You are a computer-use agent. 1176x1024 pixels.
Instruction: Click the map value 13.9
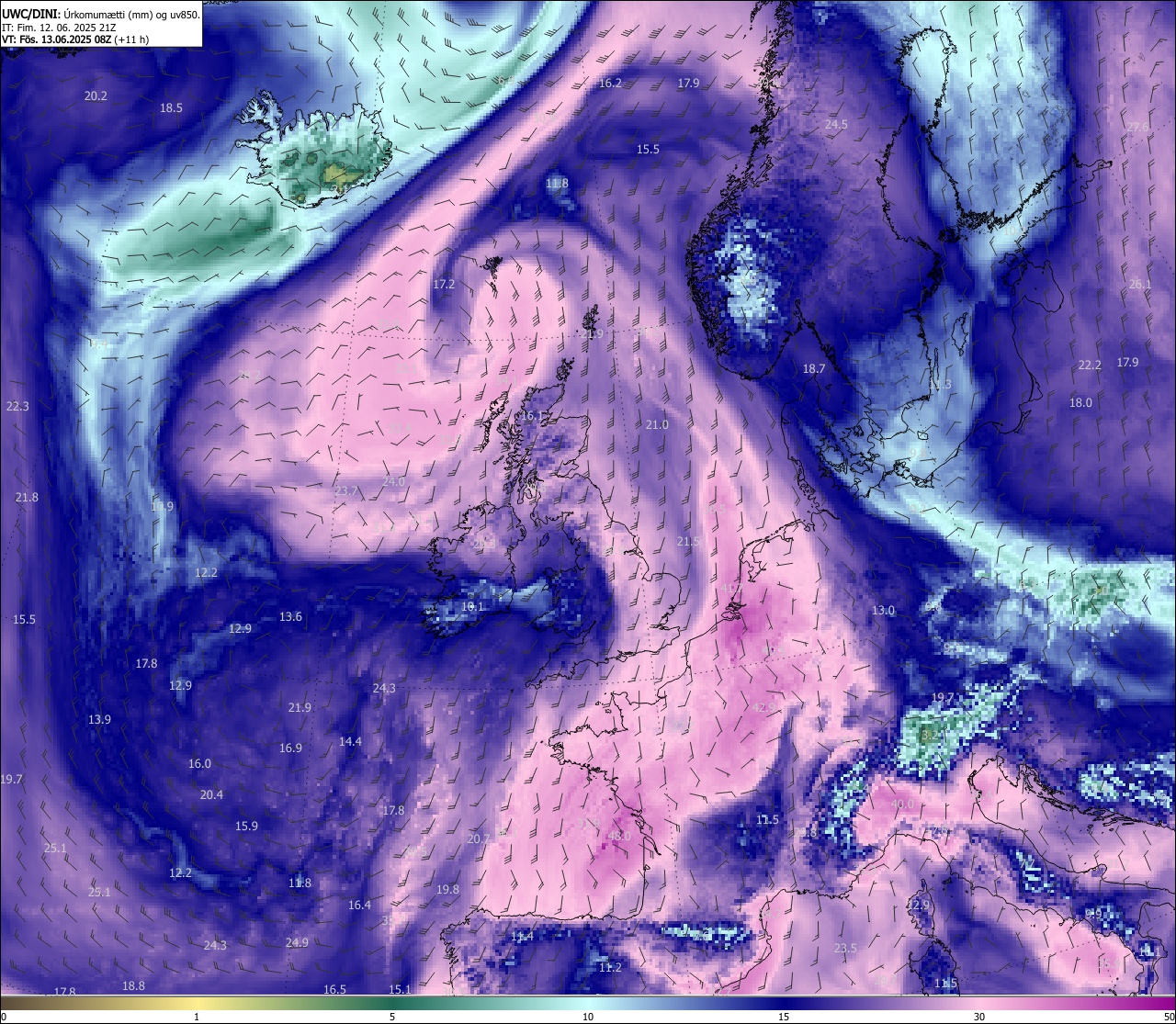99,720
